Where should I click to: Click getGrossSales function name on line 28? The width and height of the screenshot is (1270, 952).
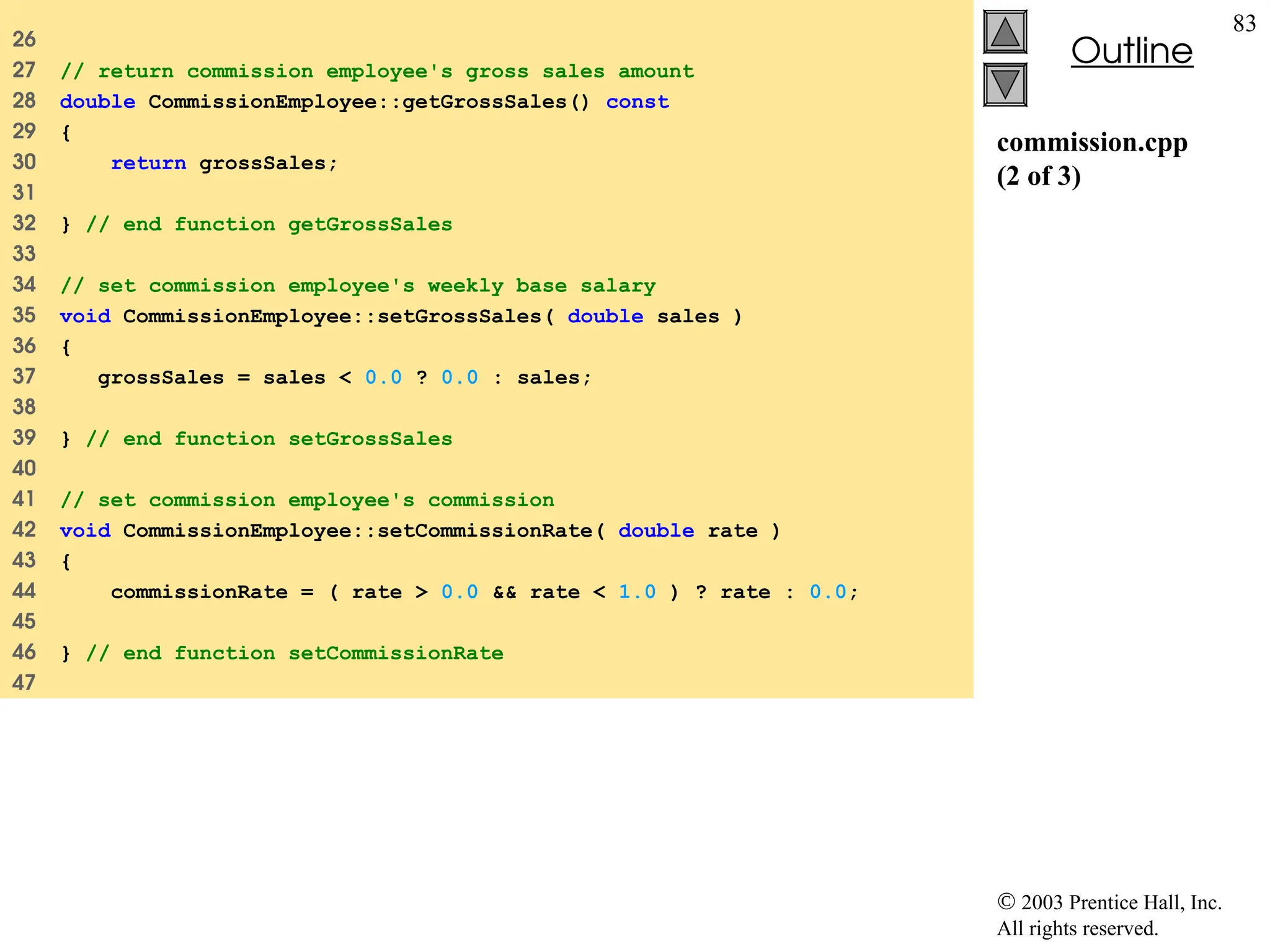pos(484,102)
